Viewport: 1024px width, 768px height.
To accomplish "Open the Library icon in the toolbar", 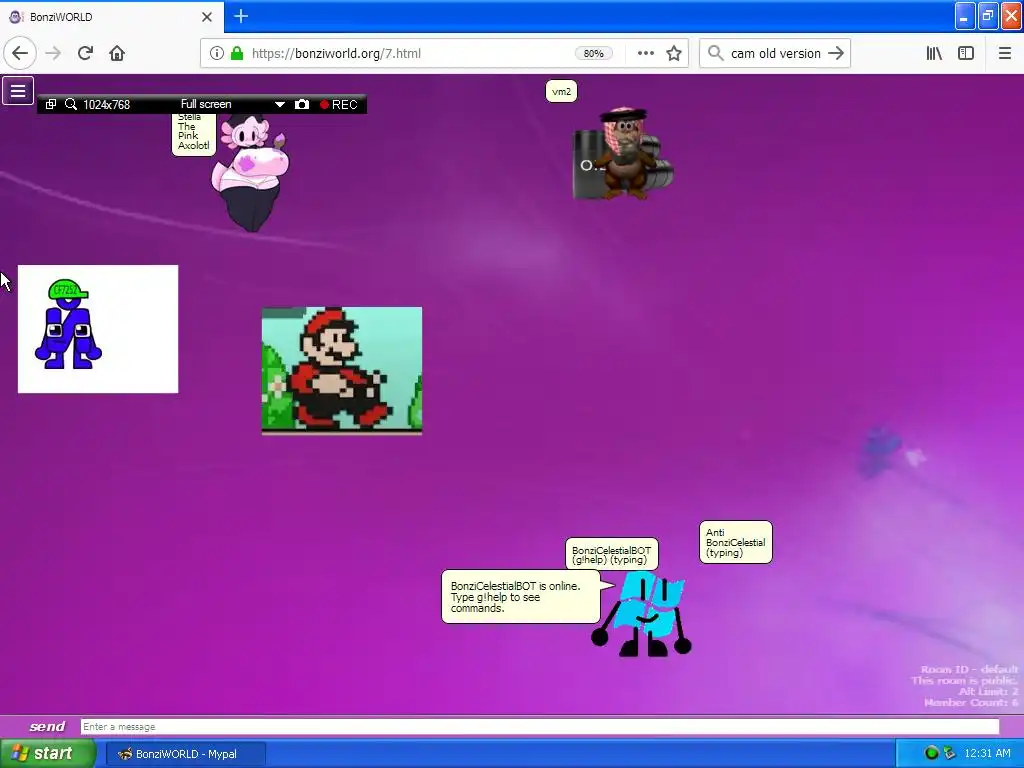I will coord(934,54).
